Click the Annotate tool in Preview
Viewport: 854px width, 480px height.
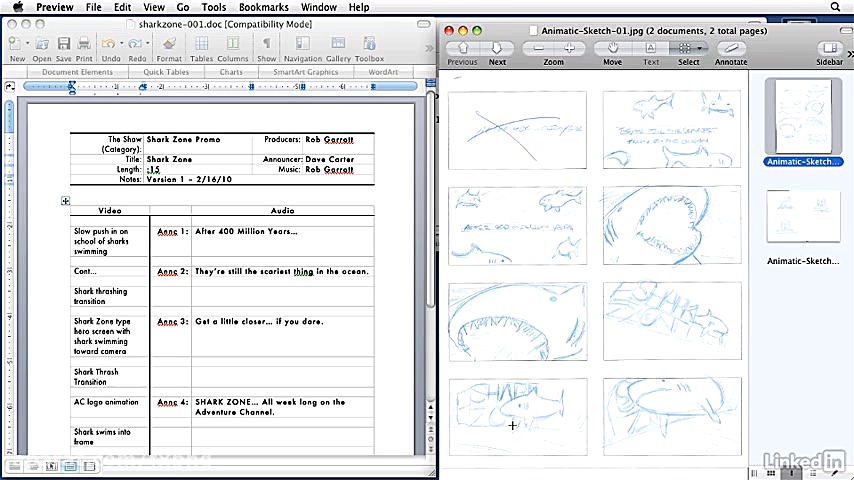point(731,50)
